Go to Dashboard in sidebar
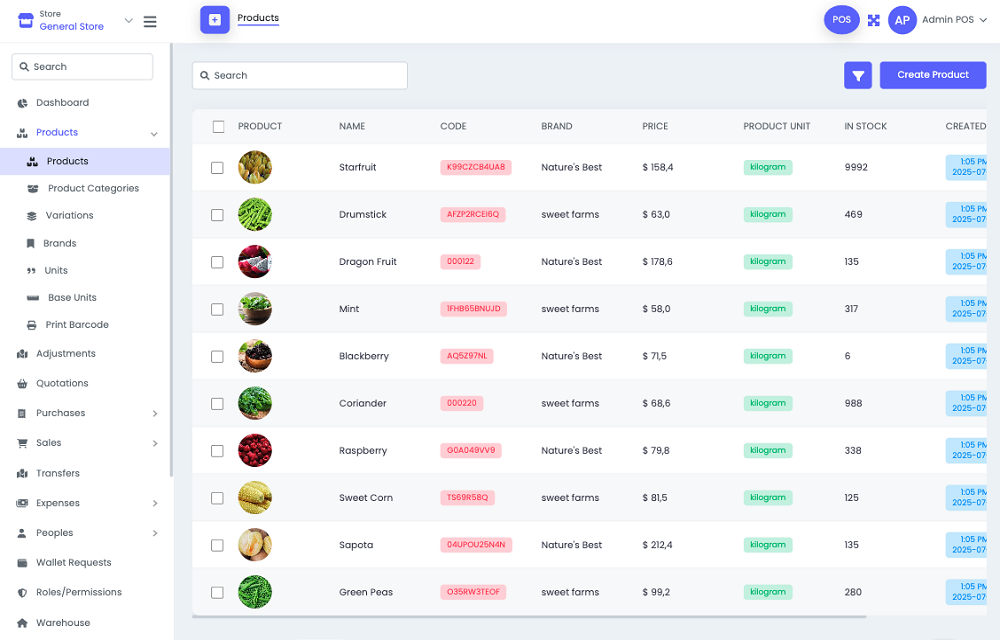Image resolution: width=1000 pixels, height=640 pixels. [62, 103]
